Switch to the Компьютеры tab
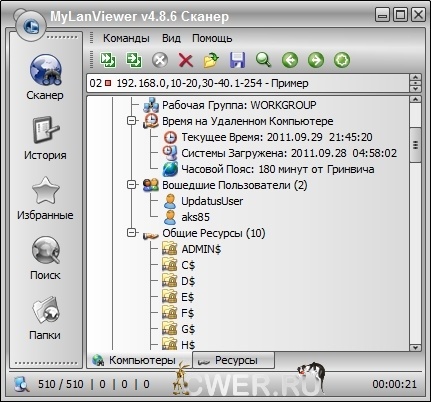431x402 pixels. [139, 360]
